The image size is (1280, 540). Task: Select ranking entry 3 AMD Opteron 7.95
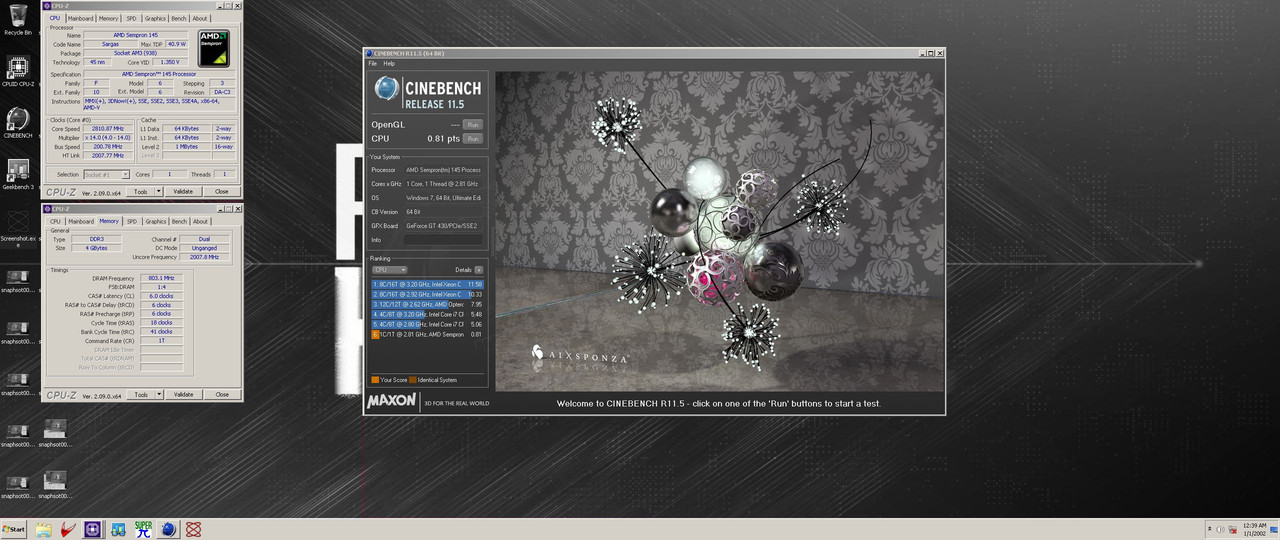(427, 304)
